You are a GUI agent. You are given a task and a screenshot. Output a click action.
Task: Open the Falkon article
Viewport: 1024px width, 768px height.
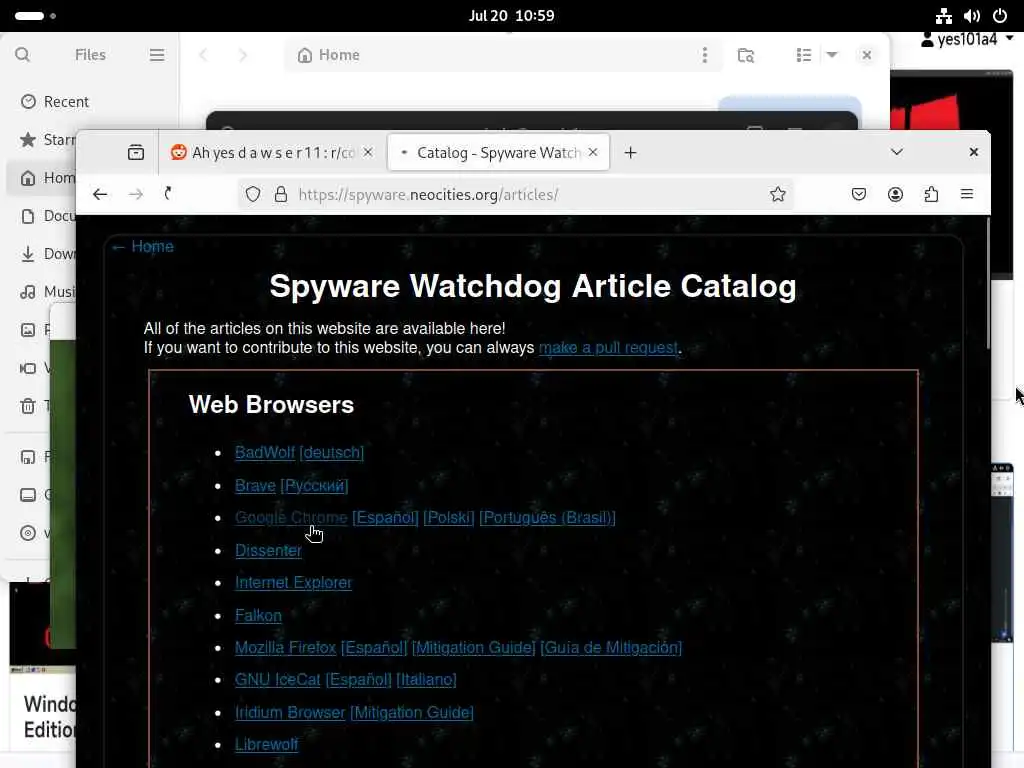click(x=258, y=615)
